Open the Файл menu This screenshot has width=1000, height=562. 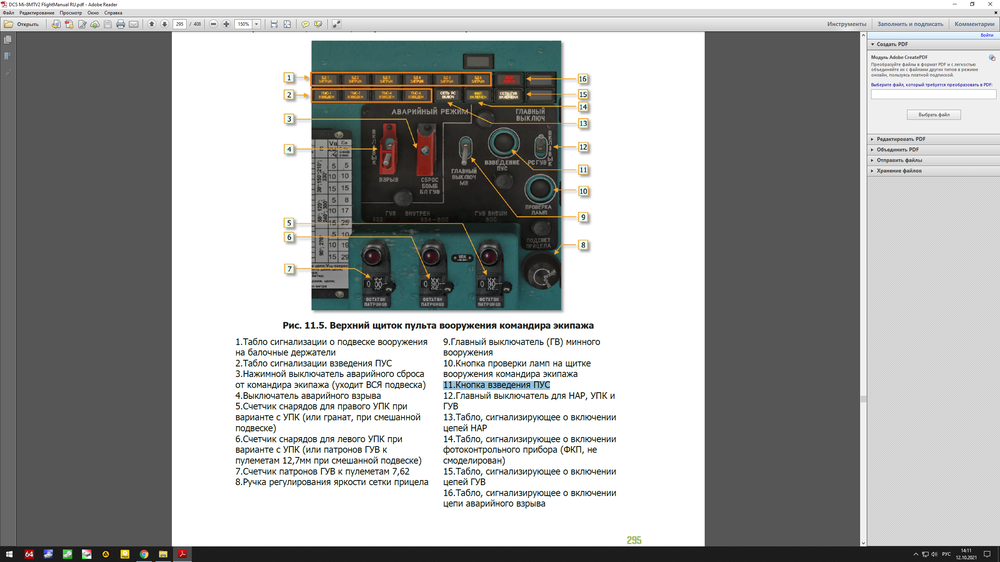point(8,13)
